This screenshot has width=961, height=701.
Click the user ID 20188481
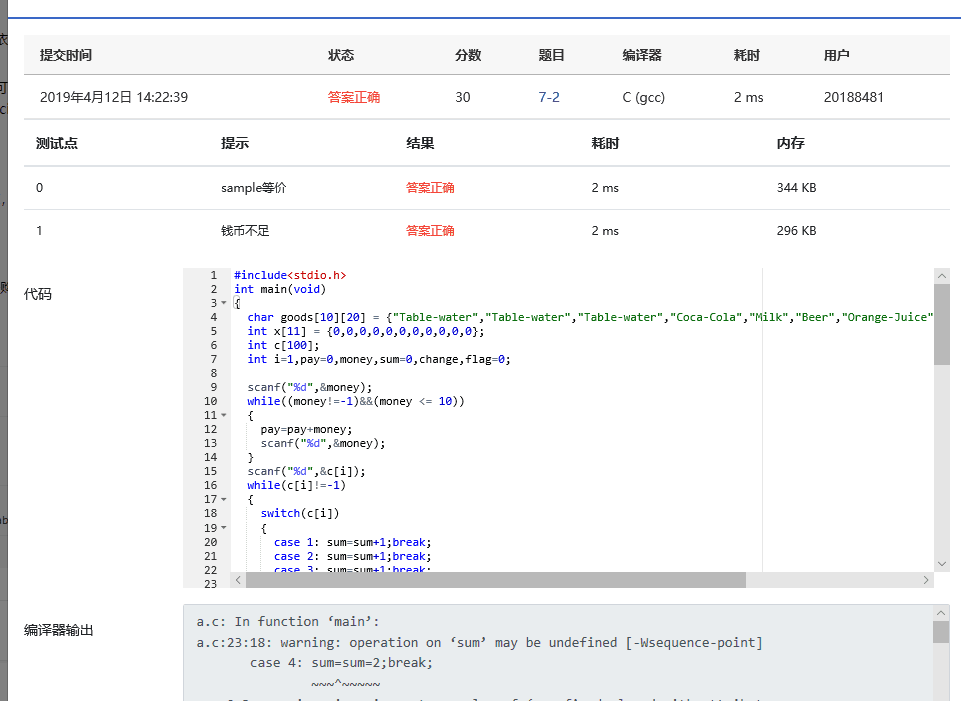(853, 97)
